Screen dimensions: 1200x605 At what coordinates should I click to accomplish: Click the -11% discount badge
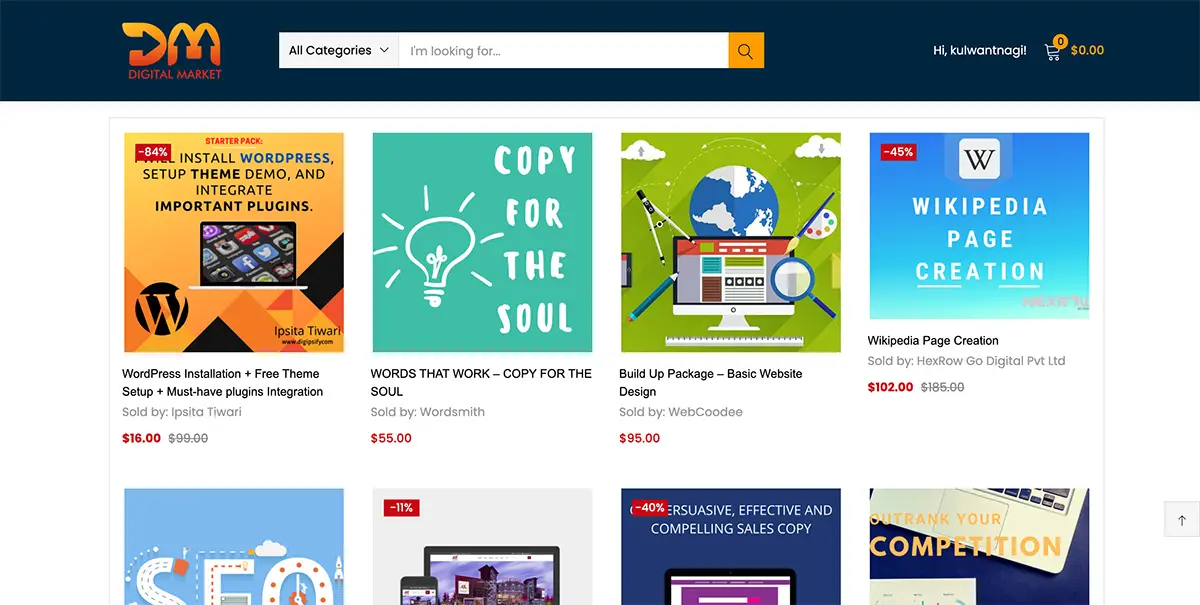point(401,508)
